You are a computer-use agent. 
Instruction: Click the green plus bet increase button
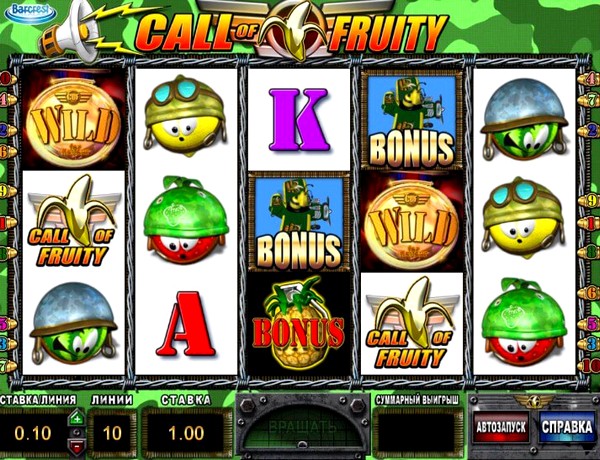(77, 418)
